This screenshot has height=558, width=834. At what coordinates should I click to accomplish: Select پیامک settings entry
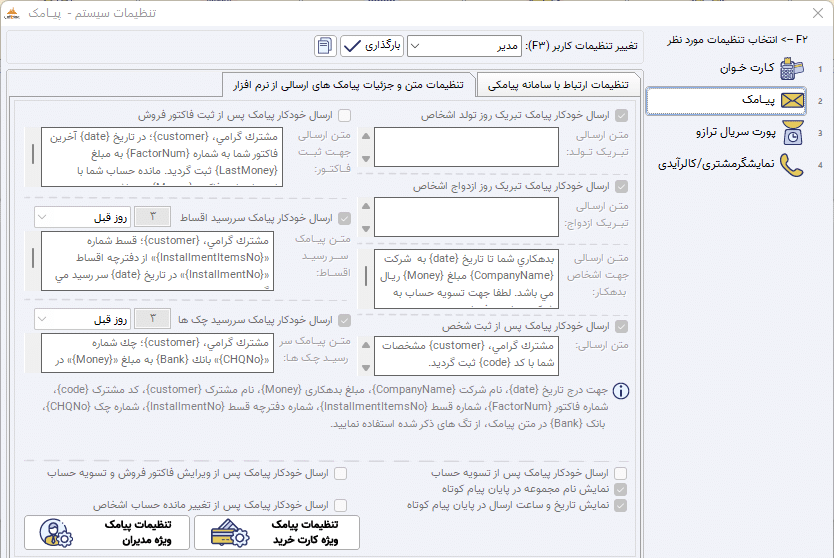click(x=725, y=101)
